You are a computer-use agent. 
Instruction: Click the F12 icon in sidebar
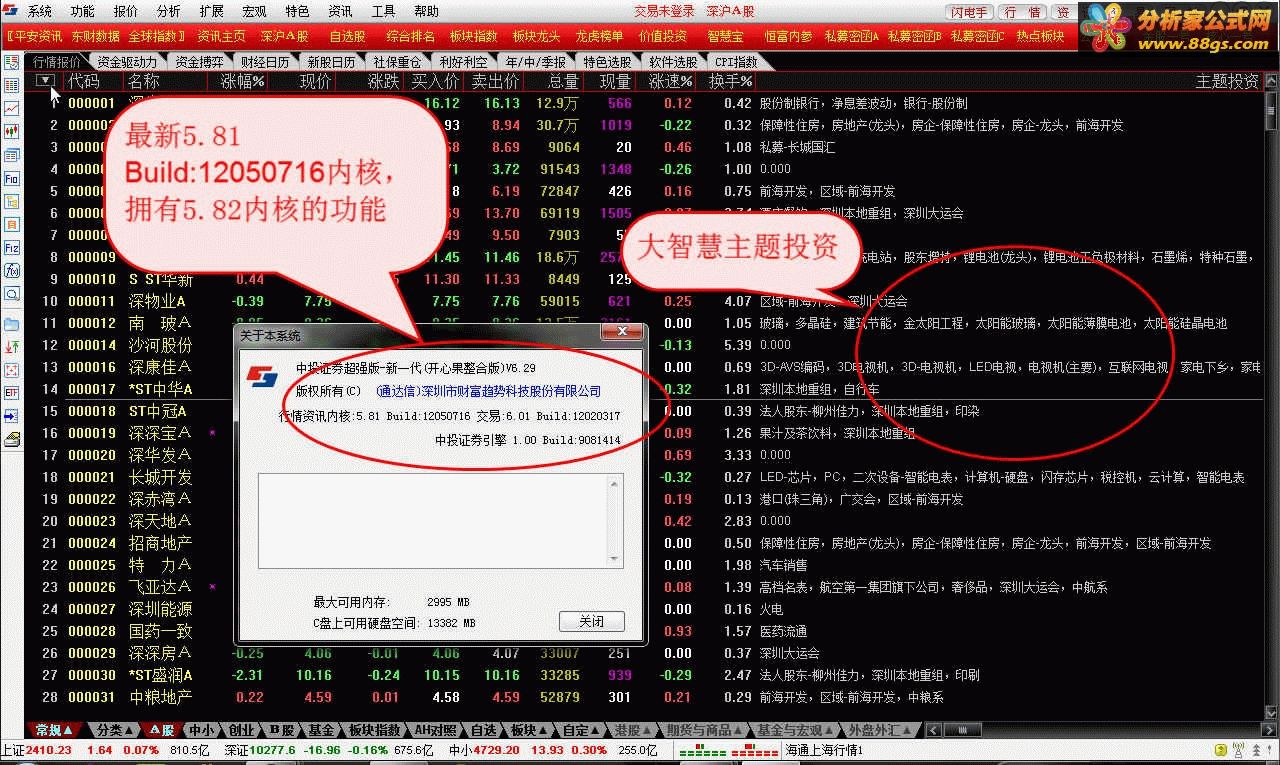tap(11, 247)
